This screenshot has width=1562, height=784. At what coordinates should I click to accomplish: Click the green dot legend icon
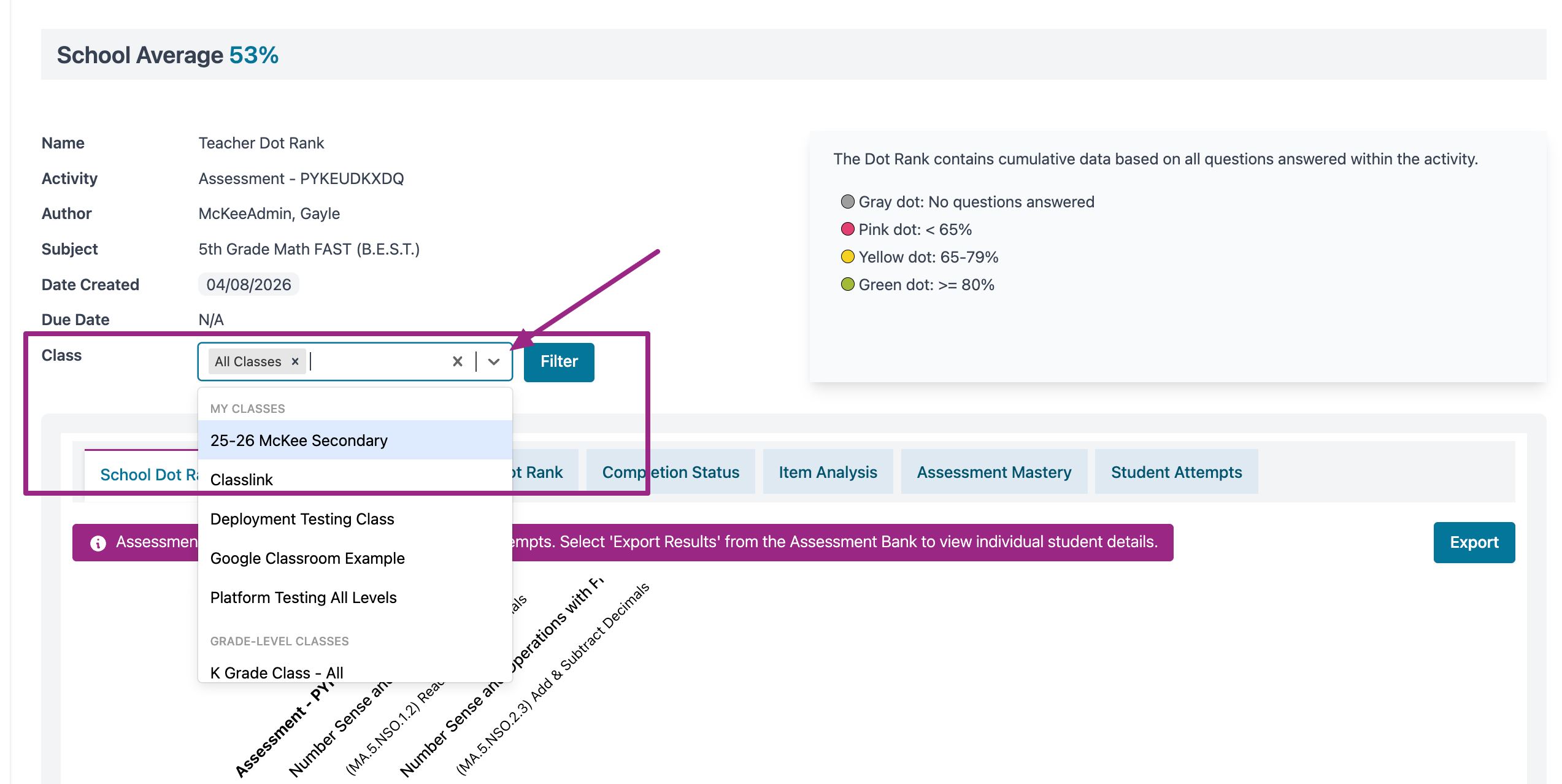[x=847, y=285]
